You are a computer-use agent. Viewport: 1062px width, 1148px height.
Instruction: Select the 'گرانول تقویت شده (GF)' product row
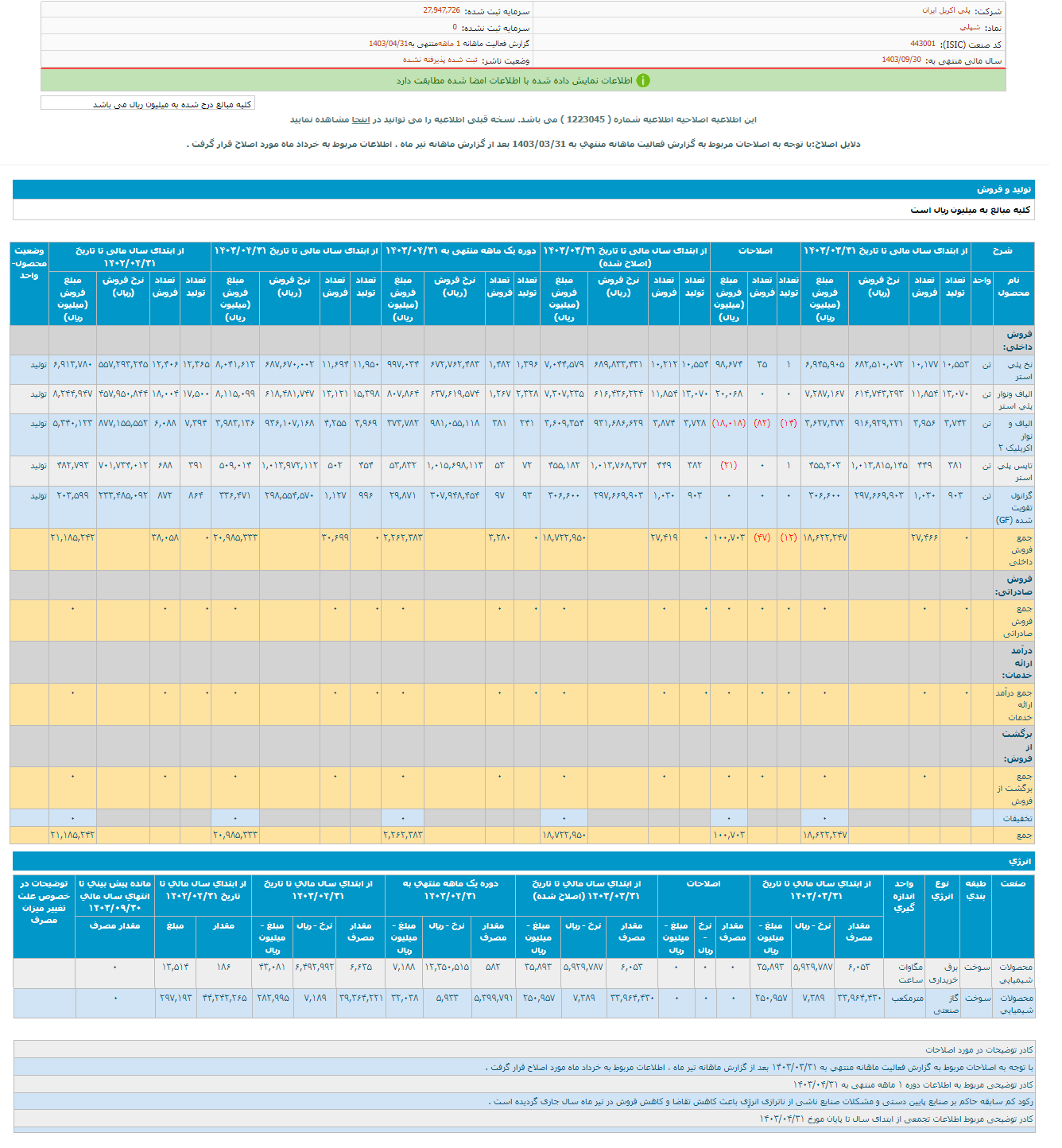(1014, 507)
